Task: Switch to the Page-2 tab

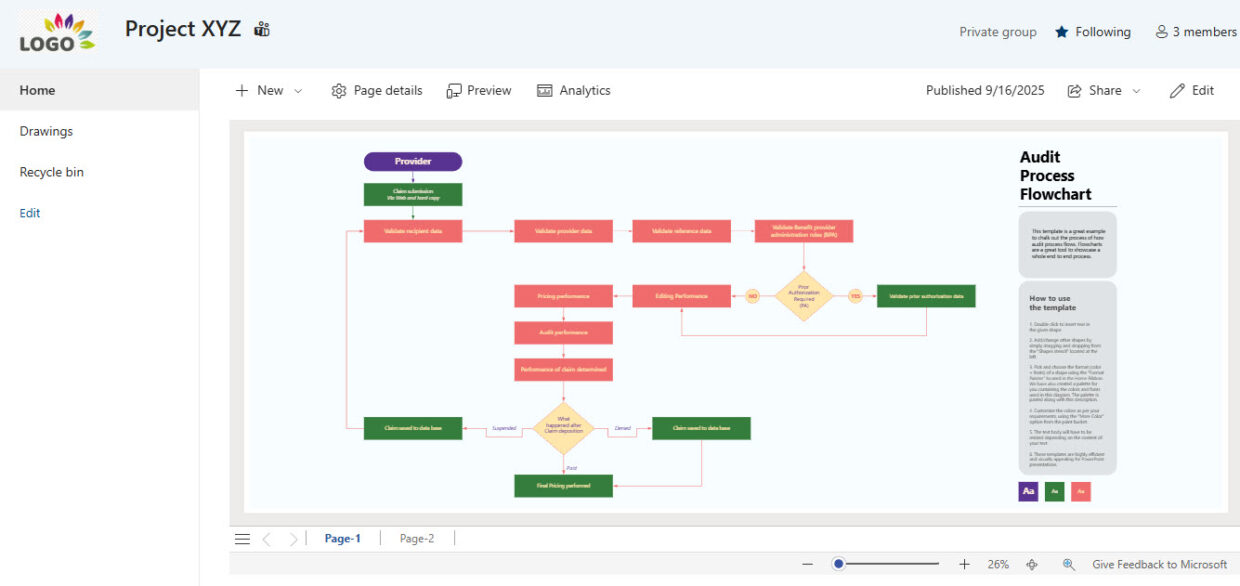Action: pos(417,538)
